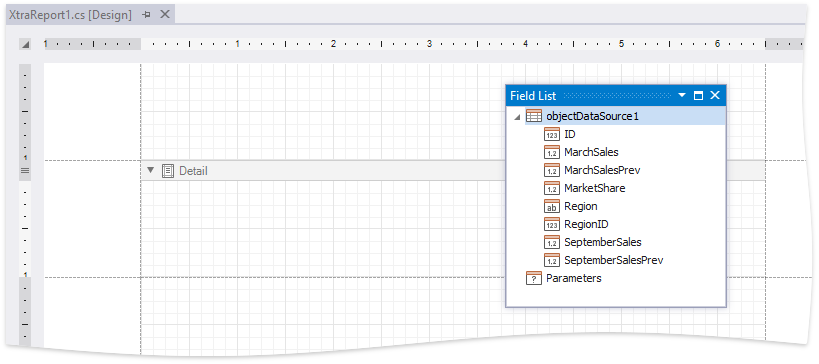Select the MarchSales field
This screenshot has height=364, width=819.
click(591, 152)
